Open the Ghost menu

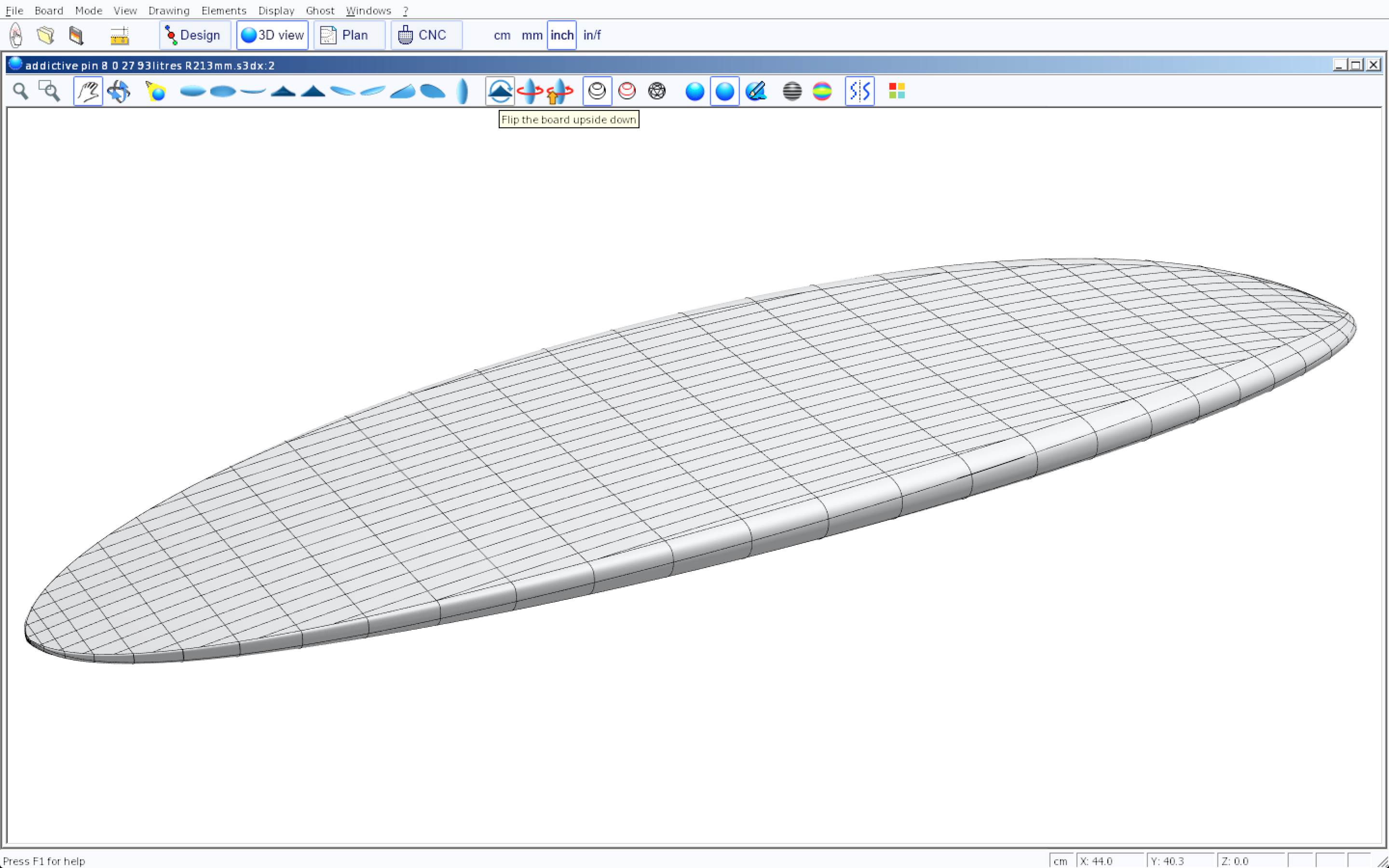tap(320, 10)
